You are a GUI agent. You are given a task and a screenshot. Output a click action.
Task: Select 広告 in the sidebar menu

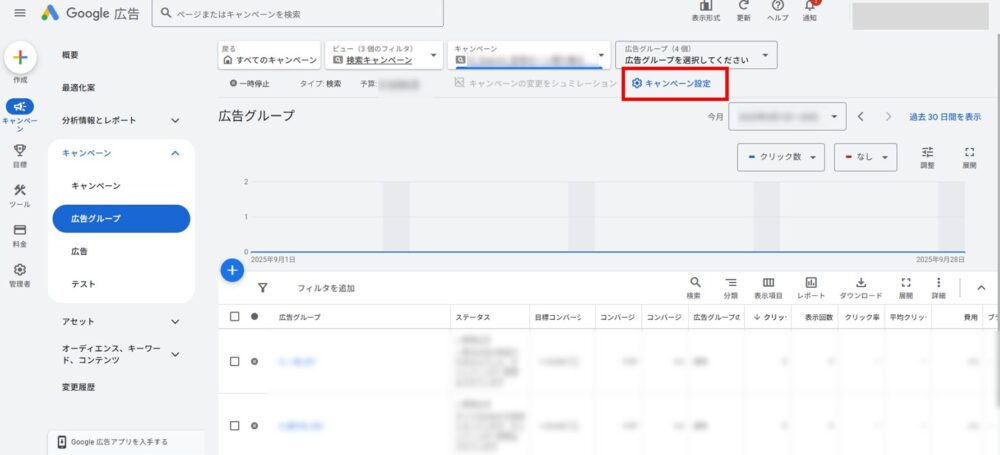tap(80, 251)
